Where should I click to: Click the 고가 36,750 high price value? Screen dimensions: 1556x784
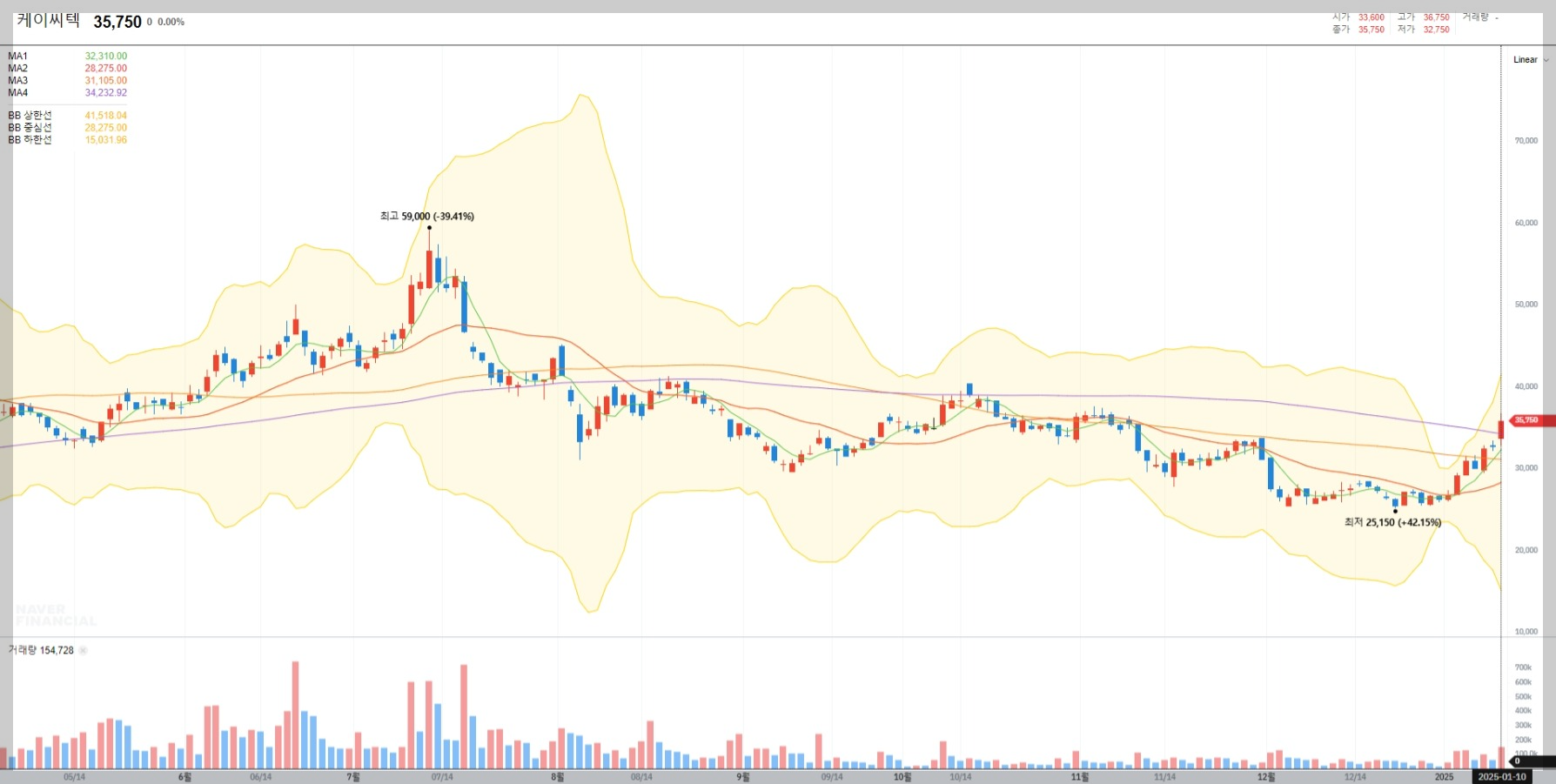[1437, 17]
